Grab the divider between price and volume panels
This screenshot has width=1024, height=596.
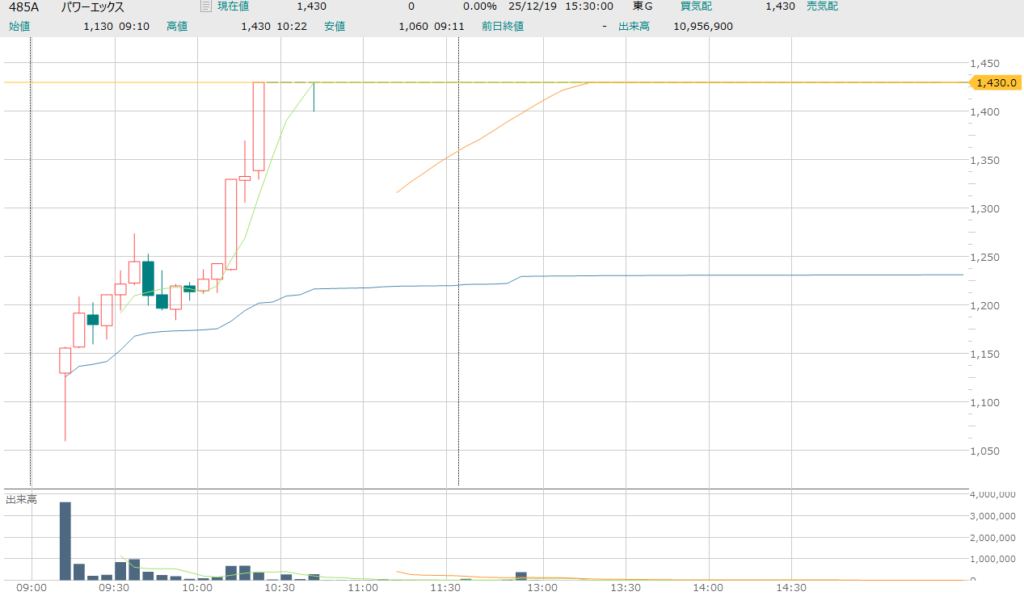pyautogui.click(x=500, y=489)
